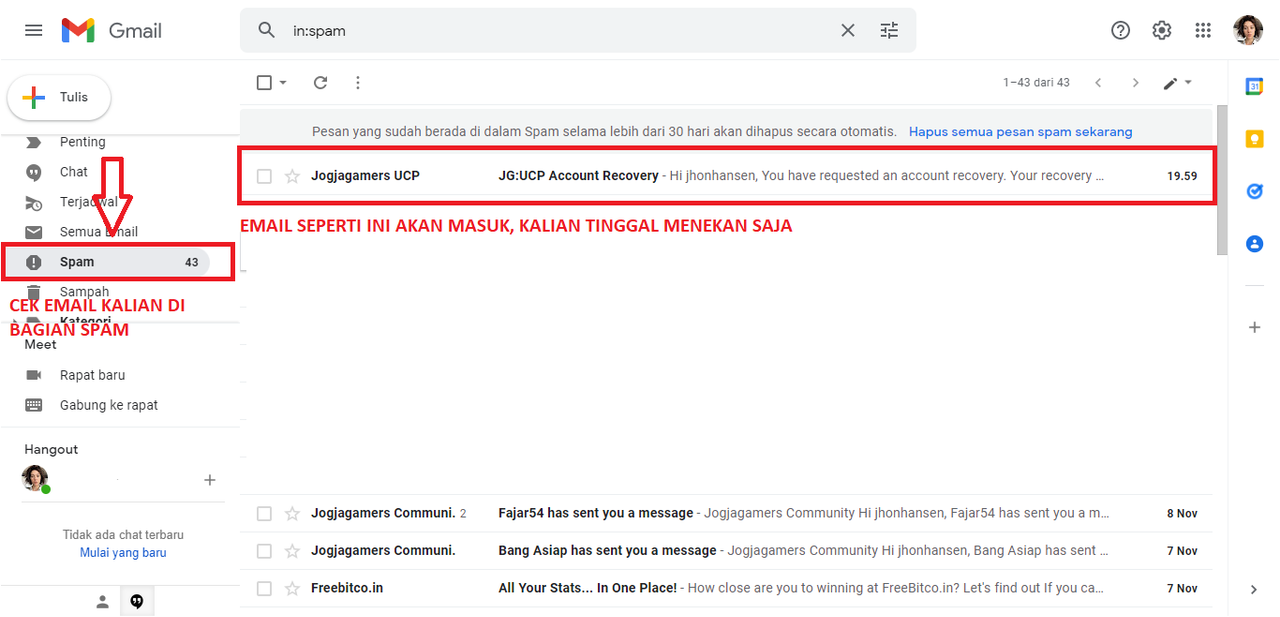Open the All Your Stats email
The width and height of the screenshot is (1280, 617).
725,588
